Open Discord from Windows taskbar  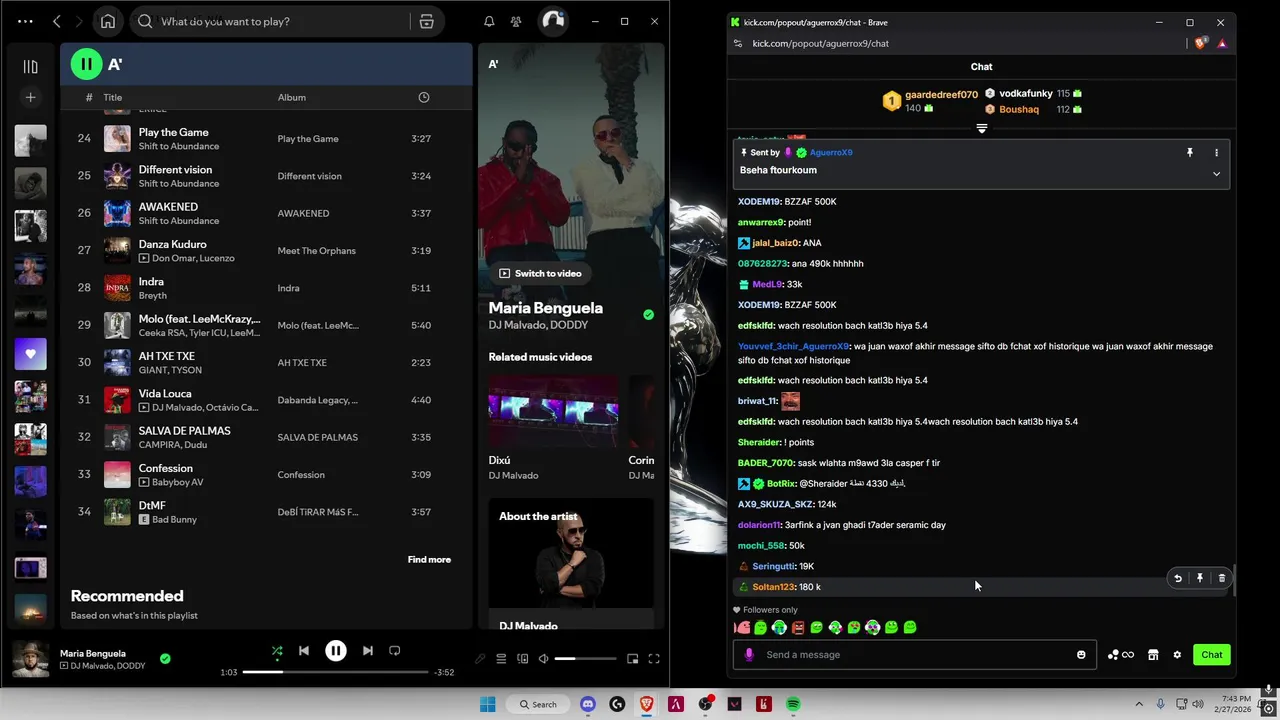click(588, 704)
